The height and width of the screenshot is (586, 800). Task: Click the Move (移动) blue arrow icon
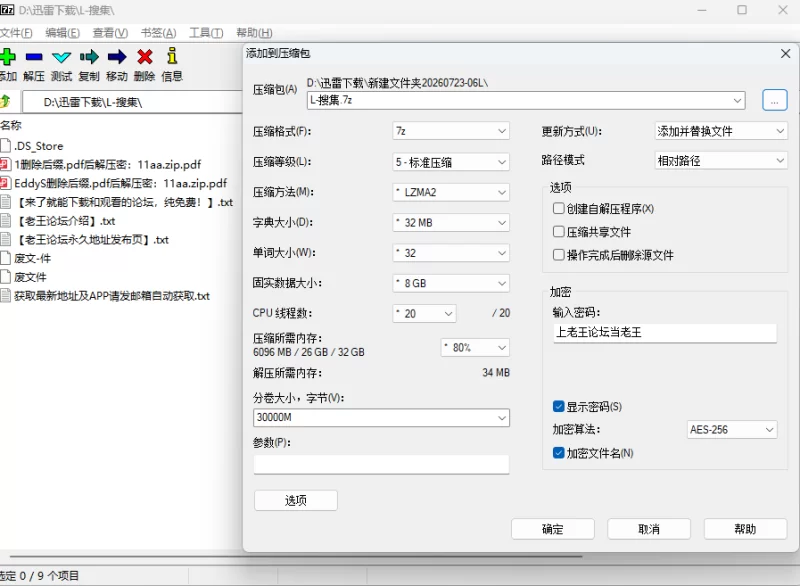coord(117,57)
